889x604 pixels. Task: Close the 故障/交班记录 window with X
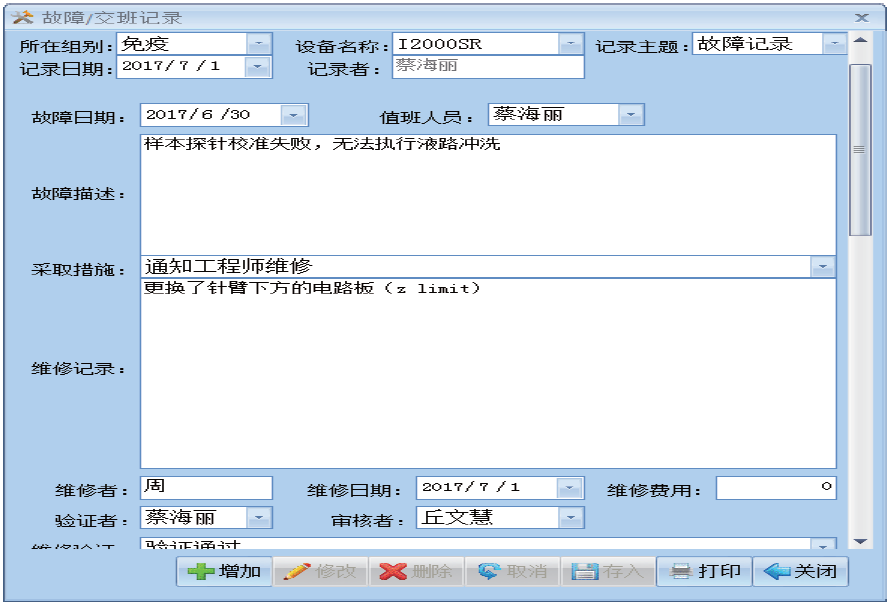[x=861, y=17]
